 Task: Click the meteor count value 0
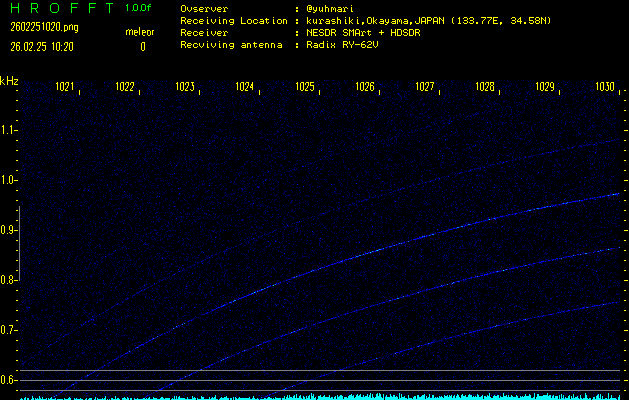(142, 46)
